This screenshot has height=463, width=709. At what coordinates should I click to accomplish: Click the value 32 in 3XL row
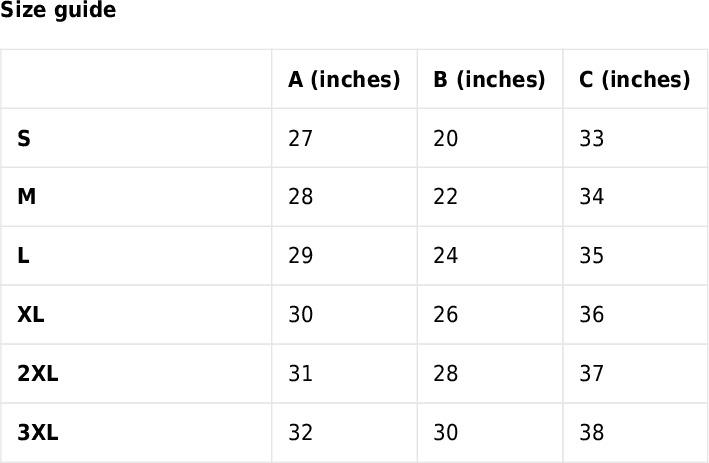pyautogui.click(x=300, y=432)
